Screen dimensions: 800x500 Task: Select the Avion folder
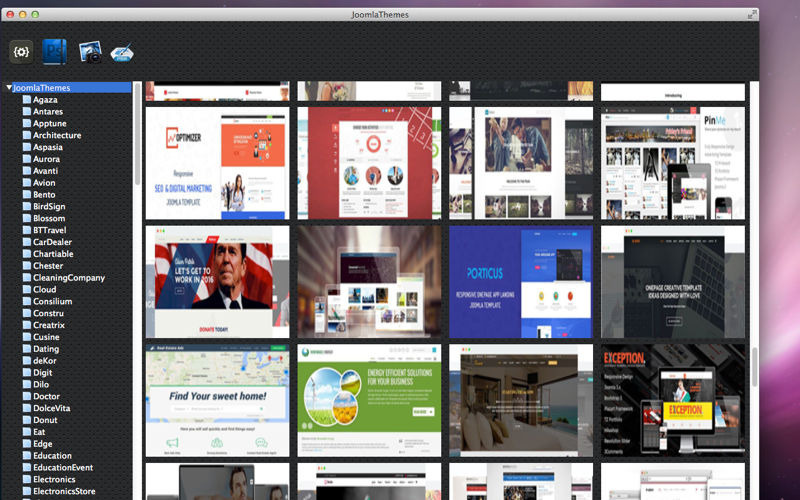coord(44,183)
